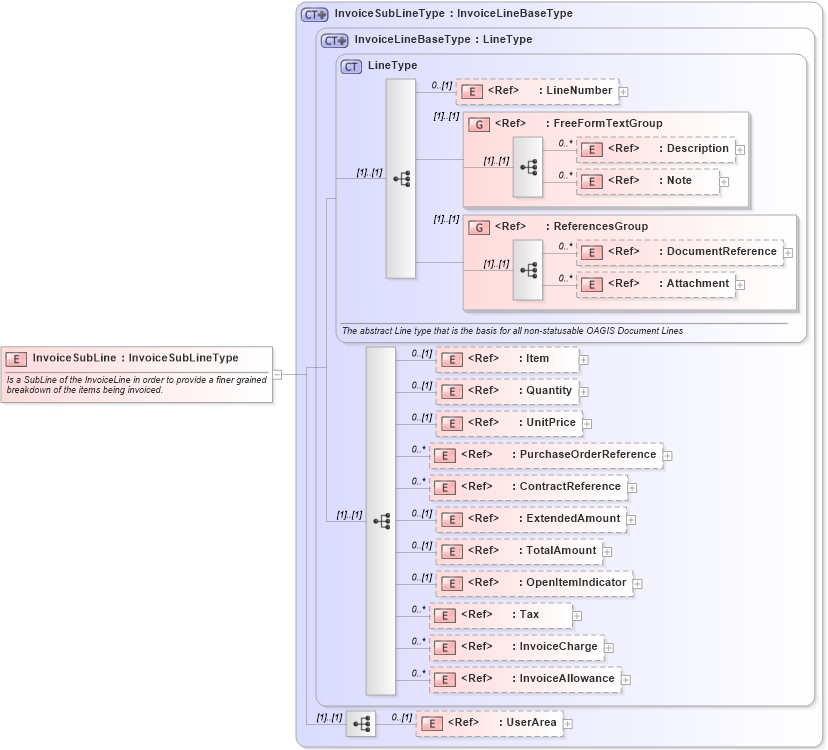Select the CT icon on the LineType box
Screen dimensions: 828x750
click(x=351, y=65)
